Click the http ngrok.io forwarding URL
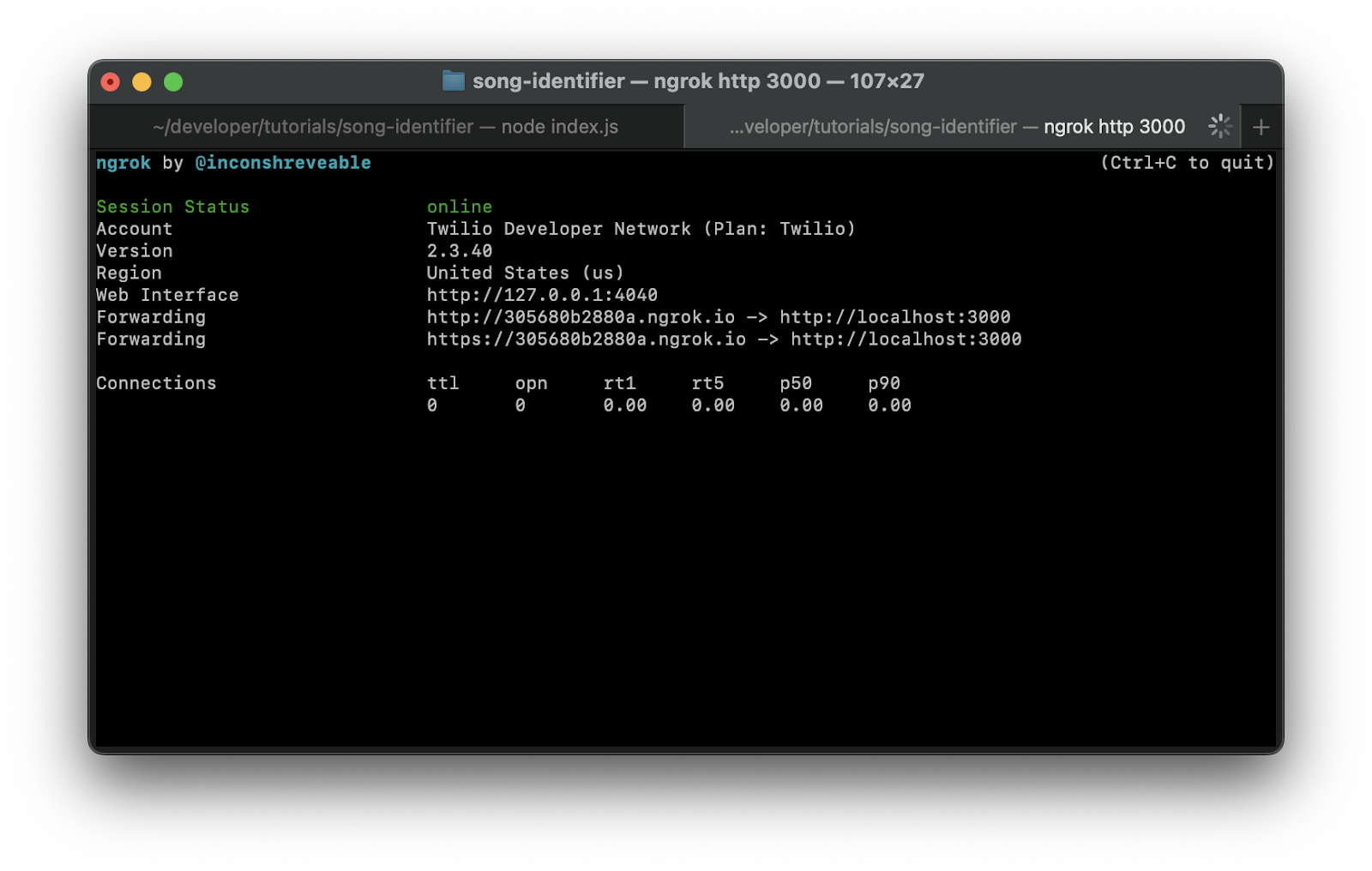Screen dimensions: 1372x871 pos(581,317)
